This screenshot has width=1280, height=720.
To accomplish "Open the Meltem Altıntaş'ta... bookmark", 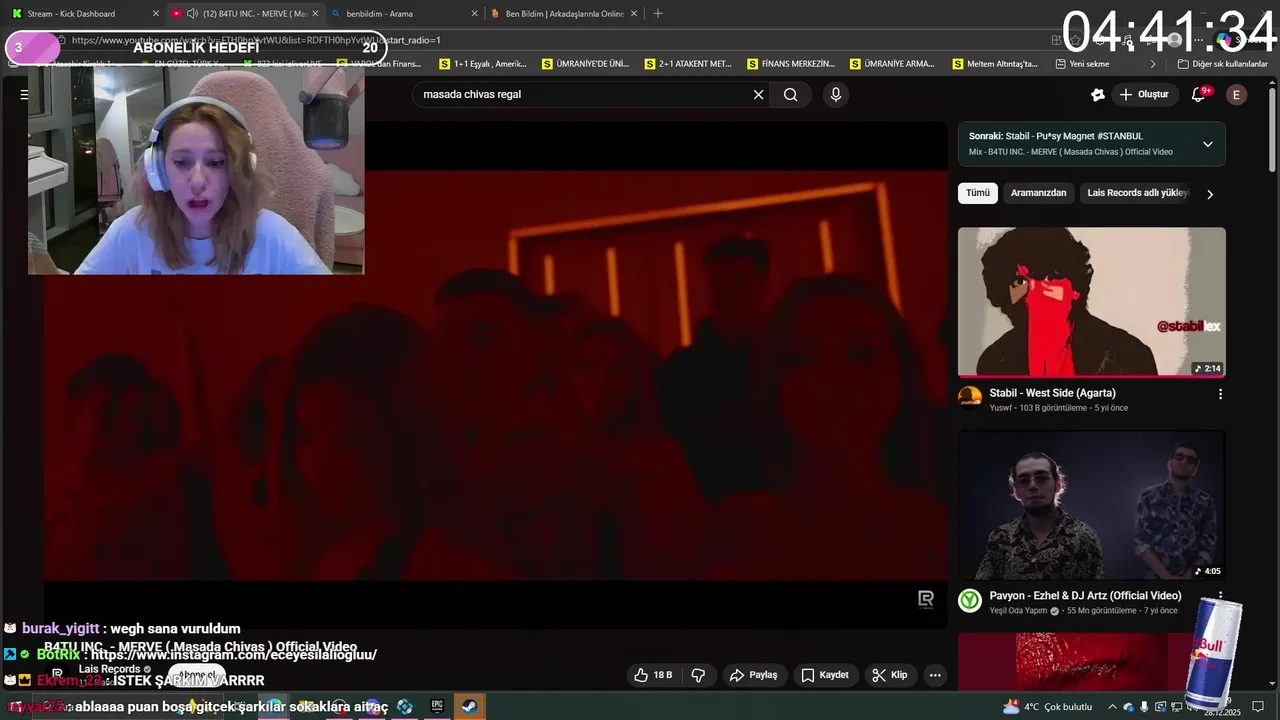I will pyautogui.click(x=996, y=64).
